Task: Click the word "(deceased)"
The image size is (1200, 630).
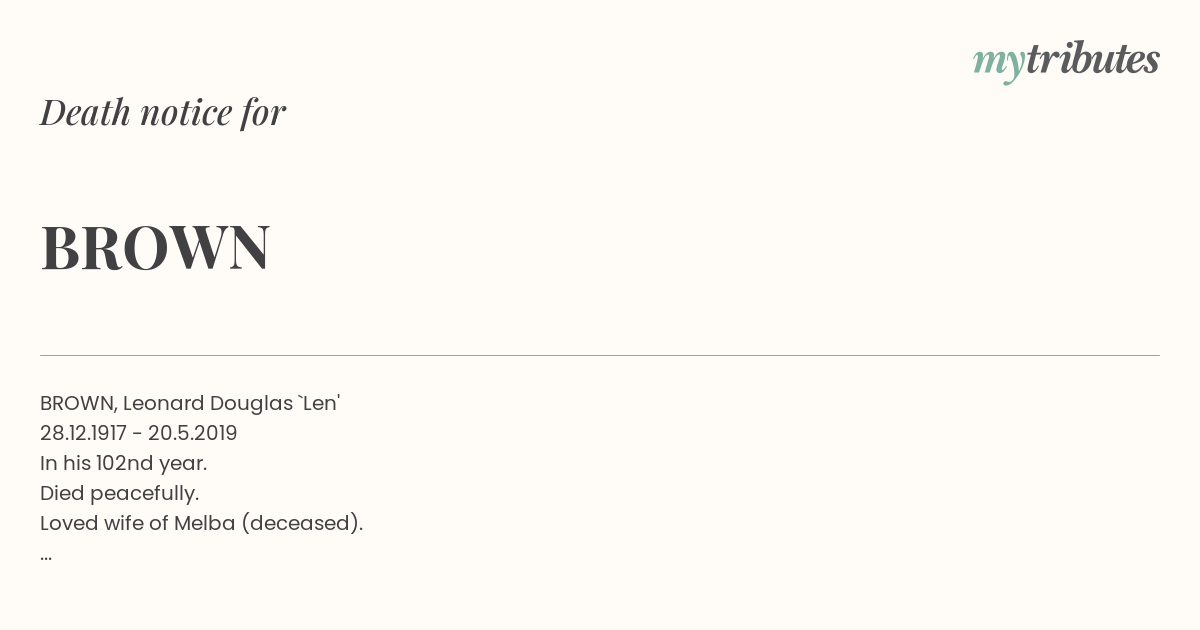Action: point(302,523)
